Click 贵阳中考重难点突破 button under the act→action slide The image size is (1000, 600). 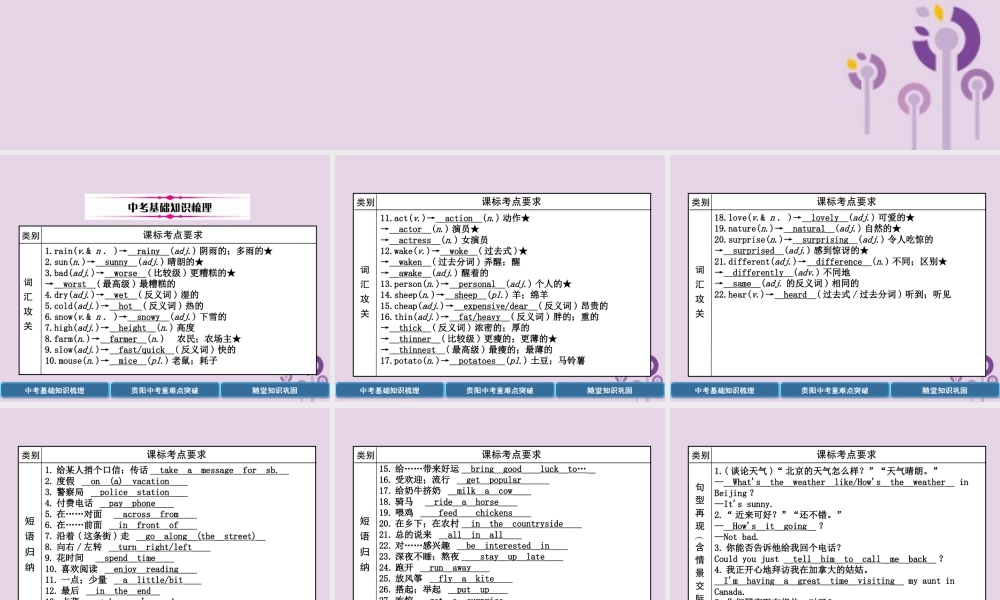pos(499,390)
